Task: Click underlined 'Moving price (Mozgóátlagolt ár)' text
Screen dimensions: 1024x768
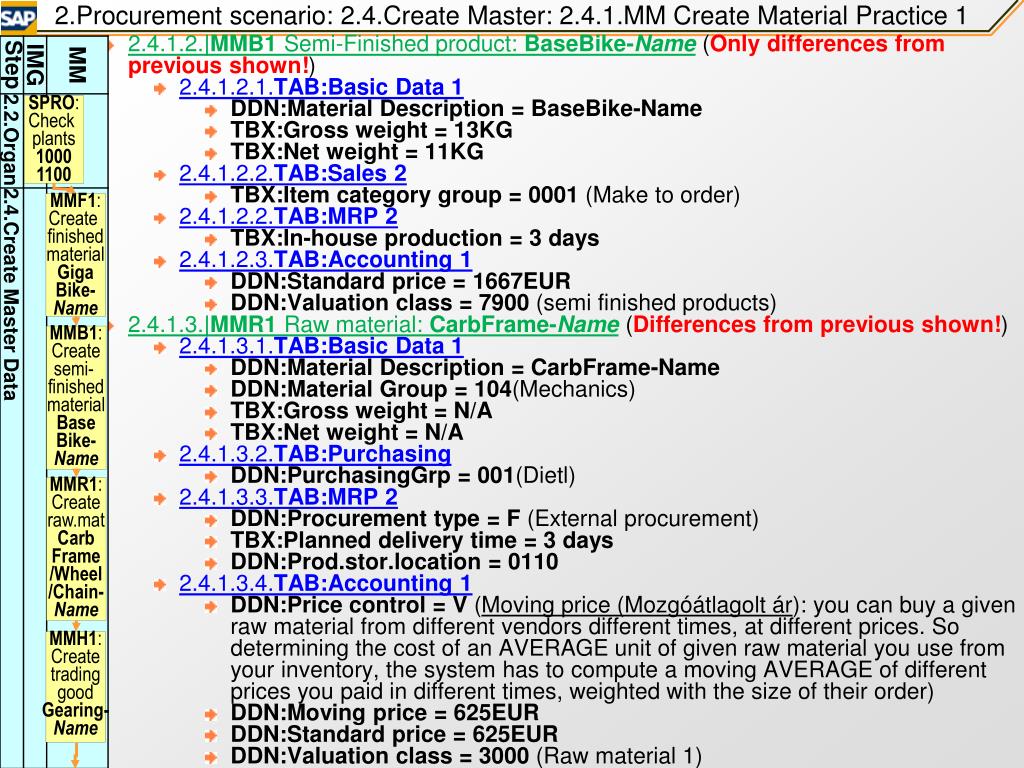Action: [x=639, y=605]
